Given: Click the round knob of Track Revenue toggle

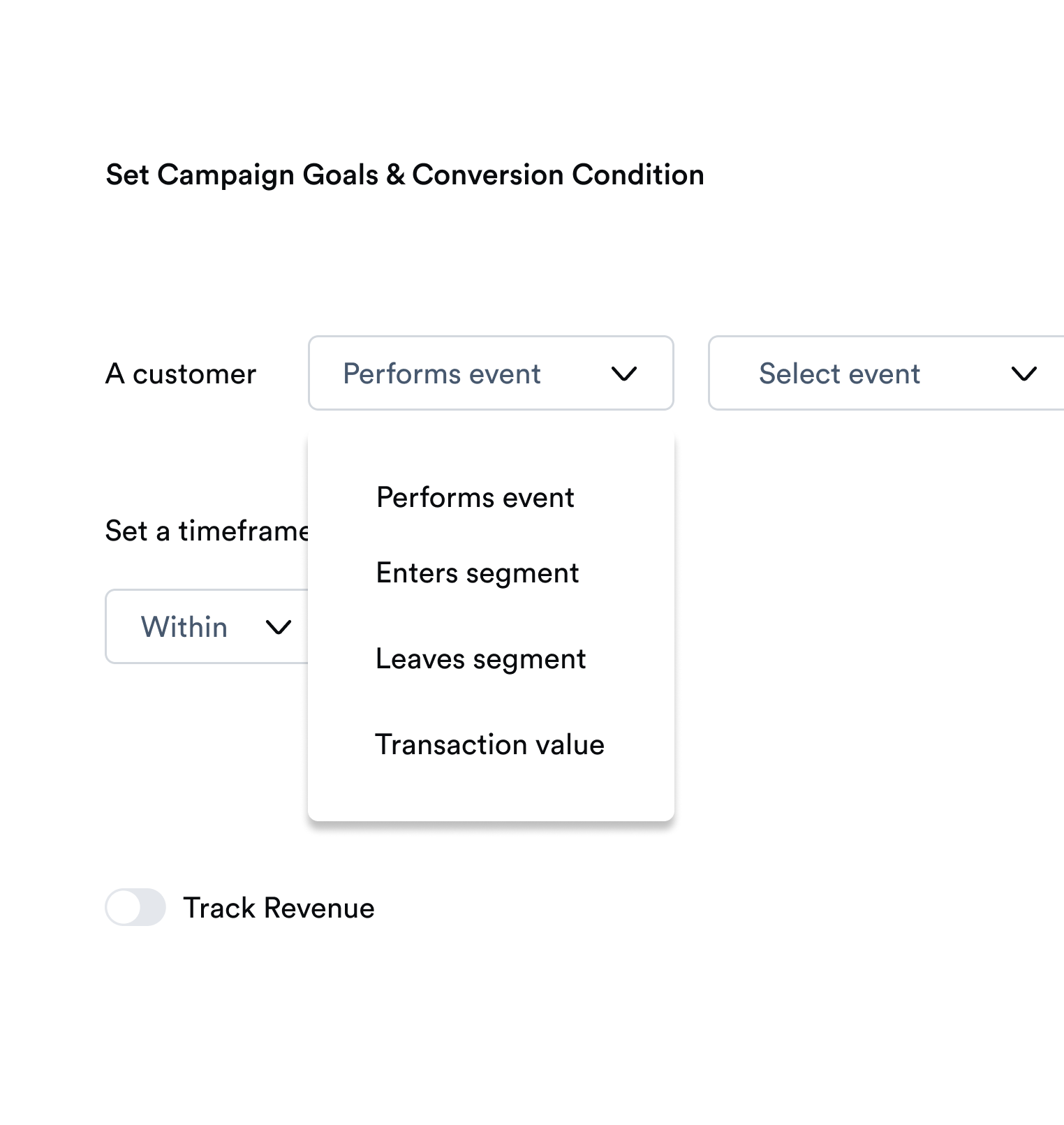Looking at the screenshot, I should coord(124,907).
